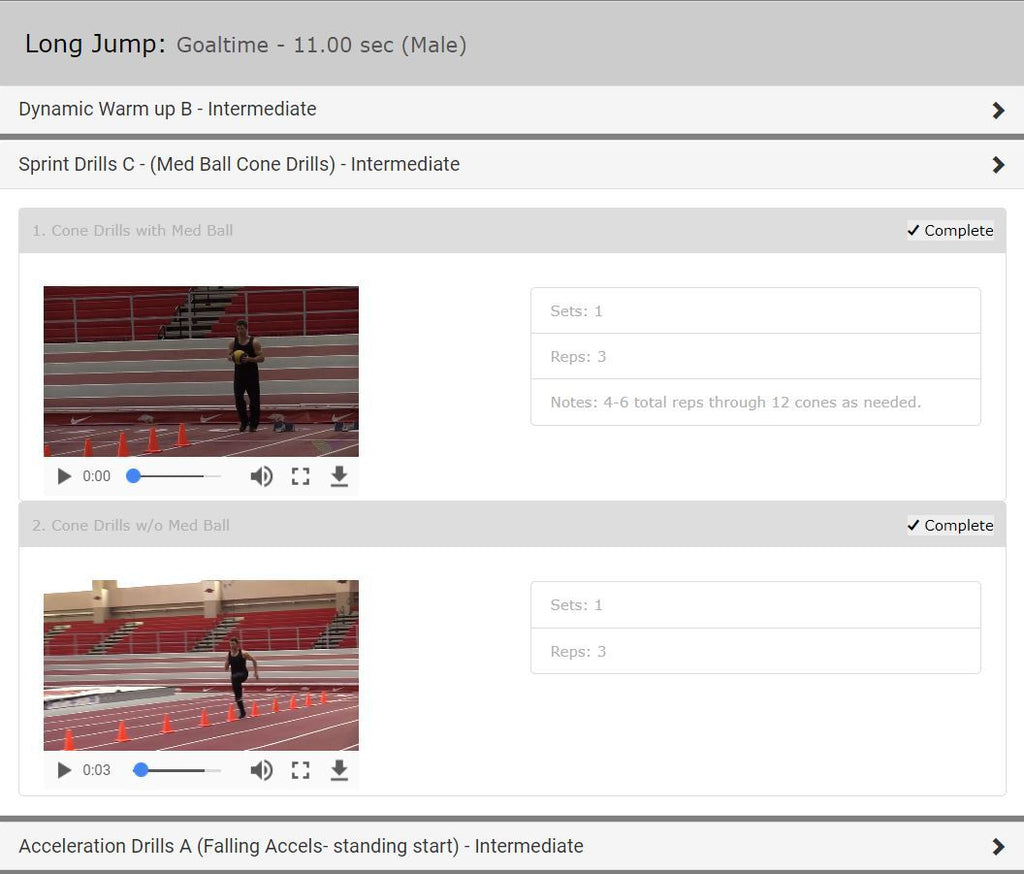The width and height of the screenshot is (1024, 874).
Task: Click the Cone Drills w/o Med Ball video thumbnail
Action: [201, 665]
